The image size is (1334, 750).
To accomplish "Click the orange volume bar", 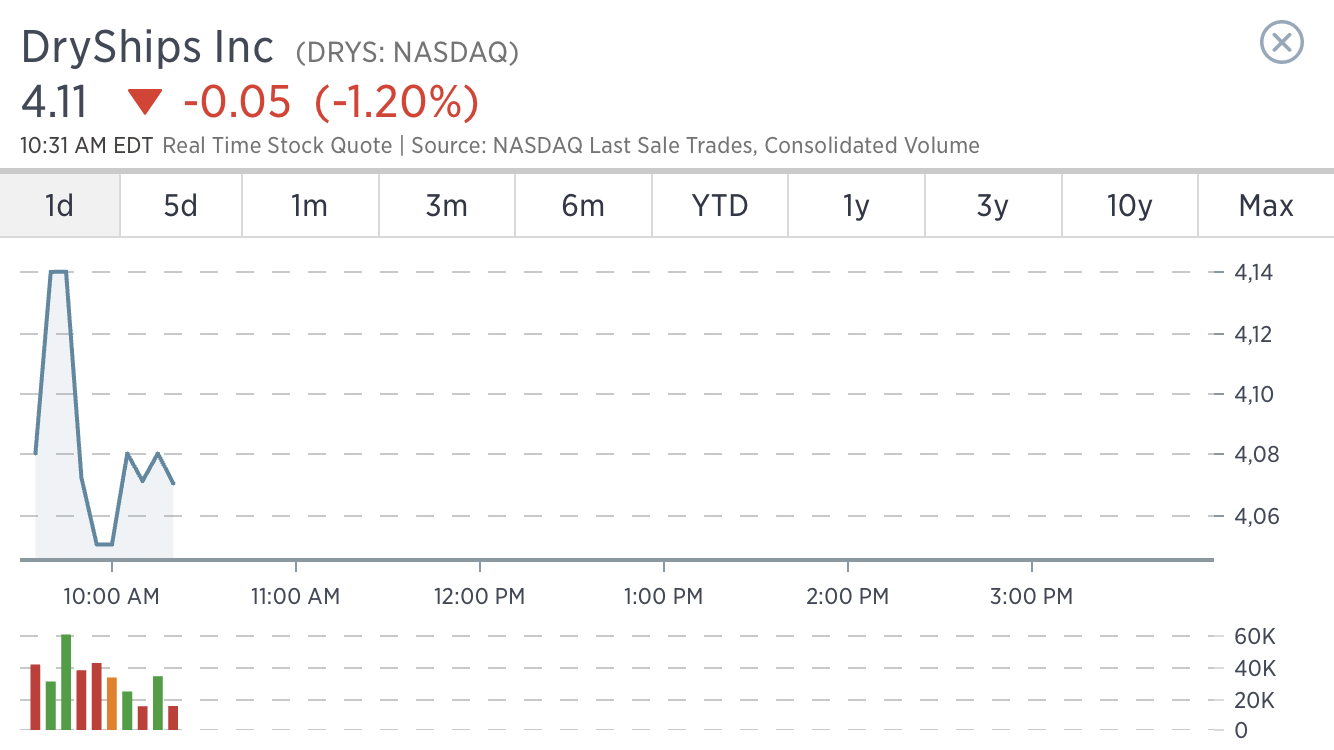I will pos(112,704).
